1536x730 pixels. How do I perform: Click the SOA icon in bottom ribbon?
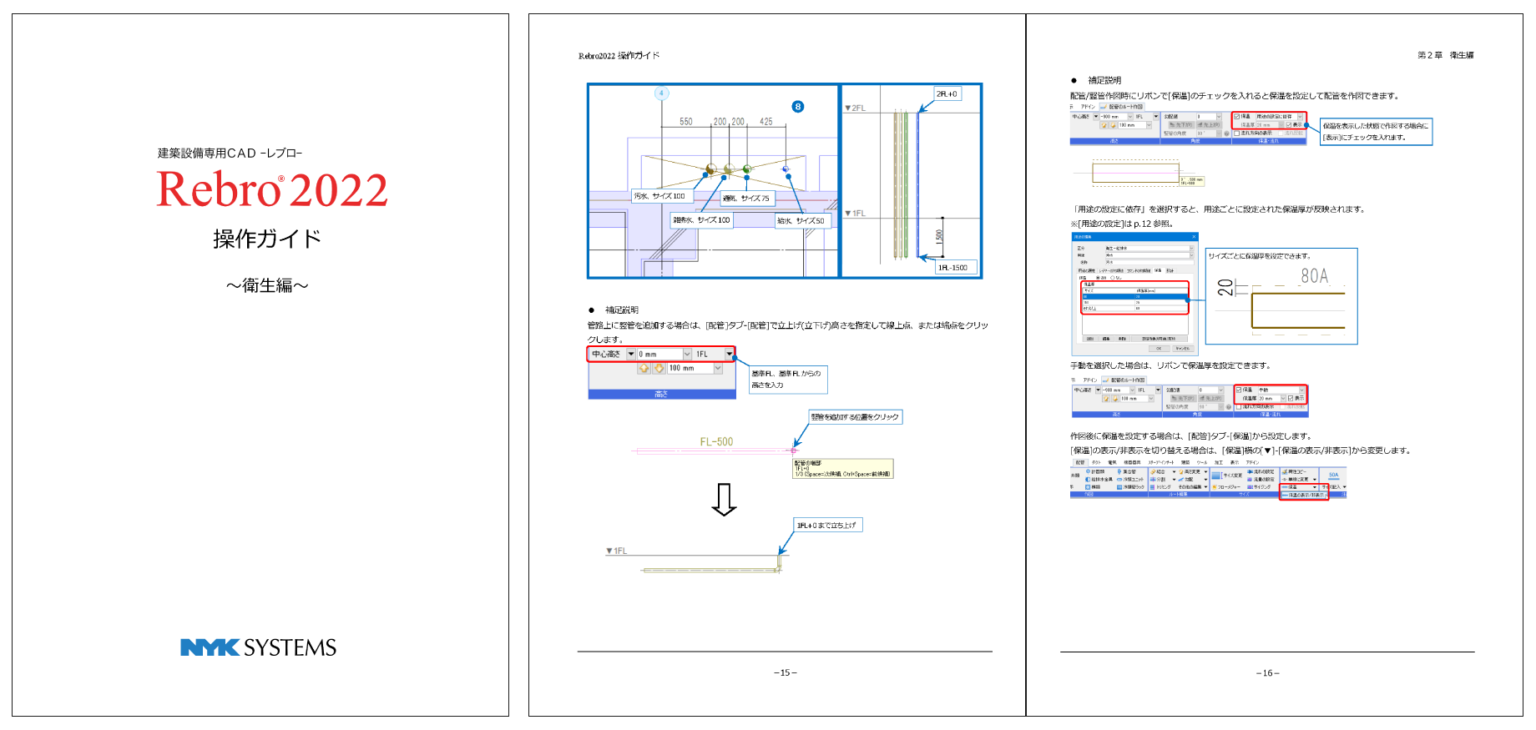pyautogui.click(x=1332, y=475)
